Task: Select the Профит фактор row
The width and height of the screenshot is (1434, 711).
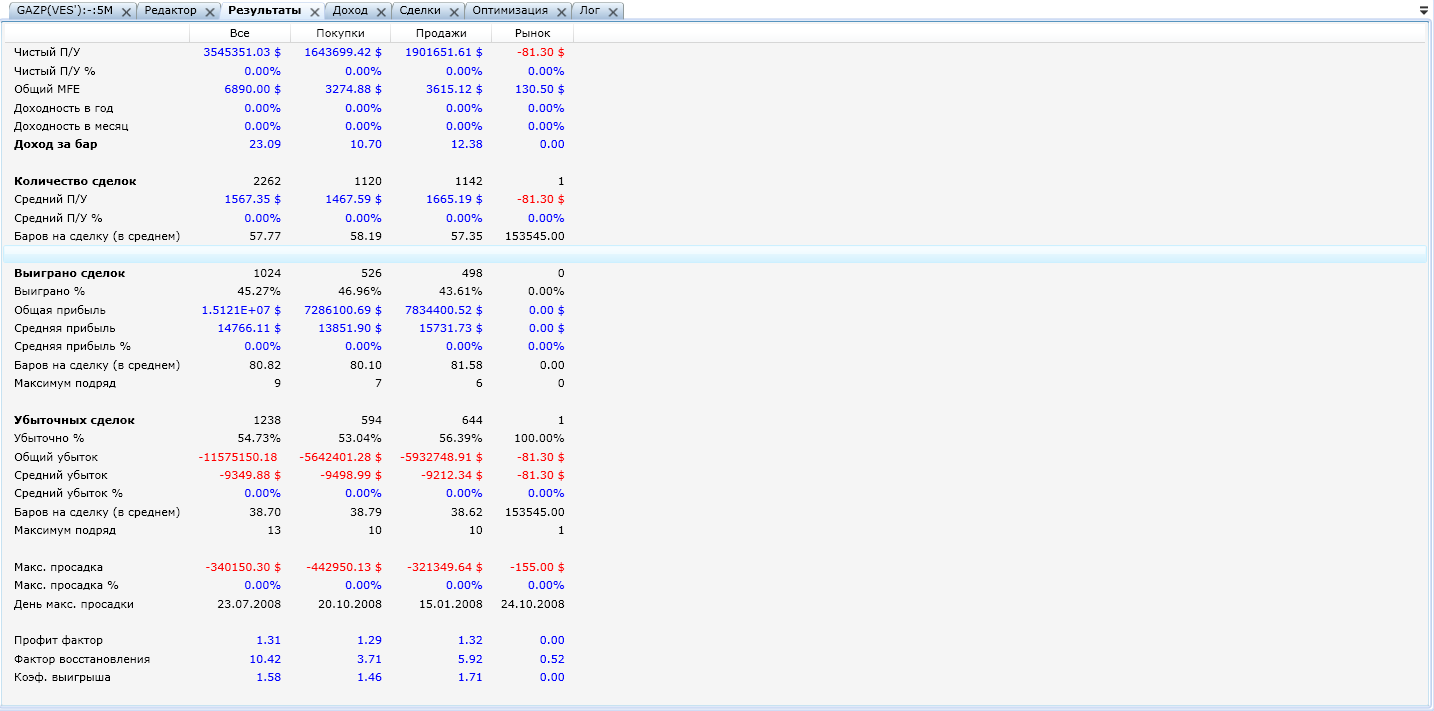Action: coord(58,640)
